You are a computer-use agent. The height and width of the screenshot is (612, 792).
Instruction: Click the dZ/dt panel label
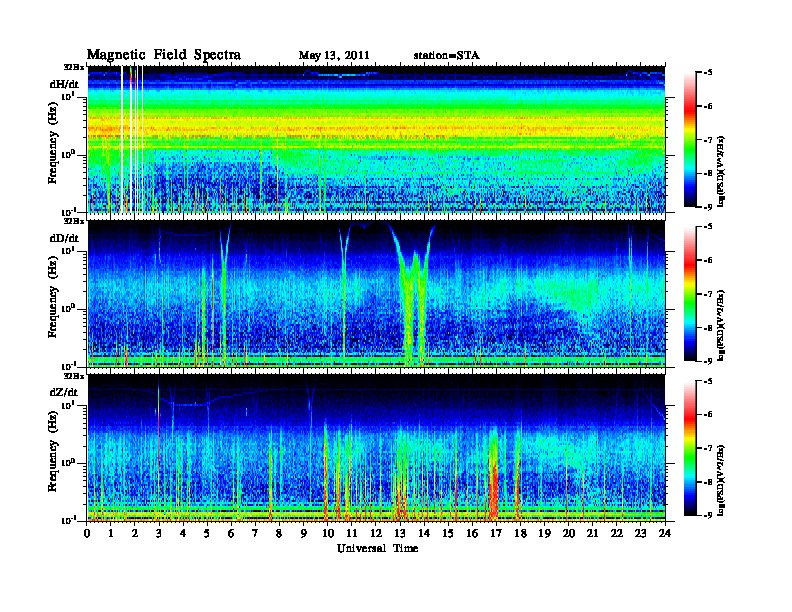tap(64, 392)
